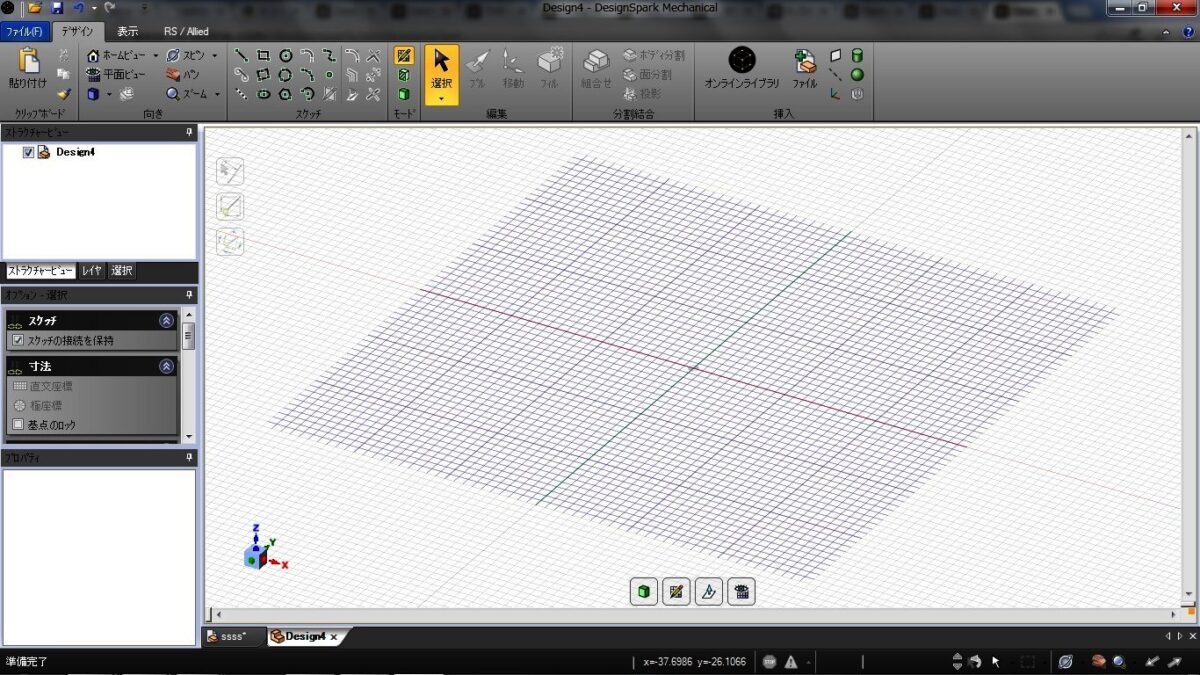Collapse the スケッチ options section
1200x675 pixels.
pos(166,320)
